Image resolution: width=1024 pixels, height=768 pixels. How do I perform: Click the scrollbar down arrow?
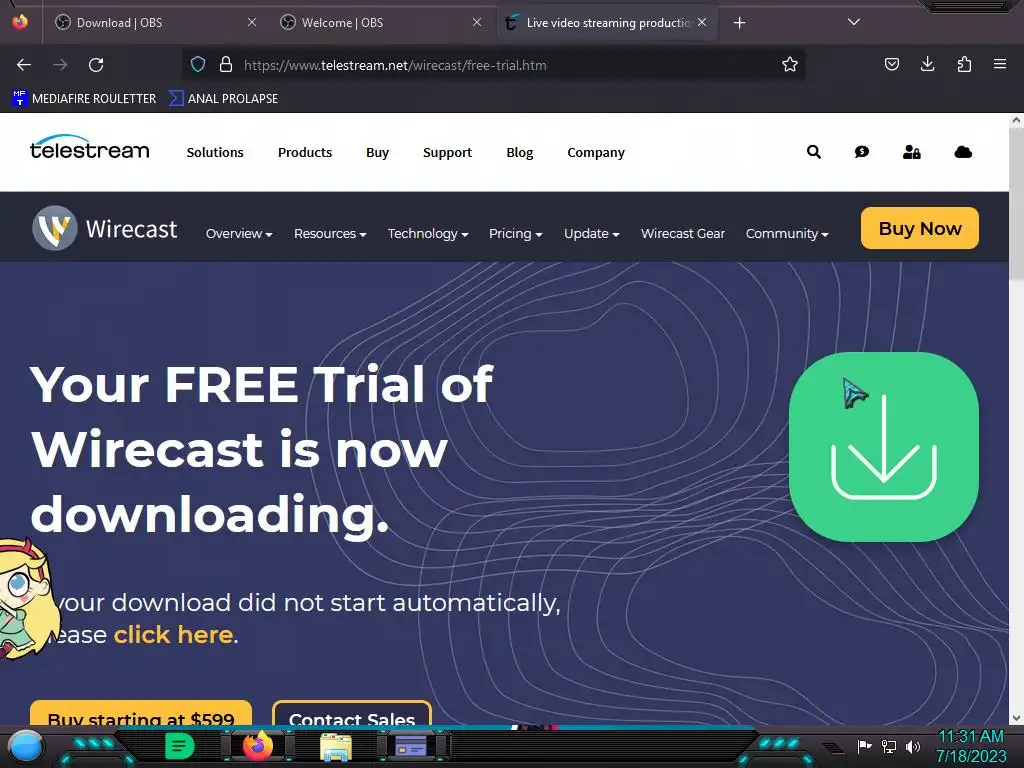tap(1016, 718)
